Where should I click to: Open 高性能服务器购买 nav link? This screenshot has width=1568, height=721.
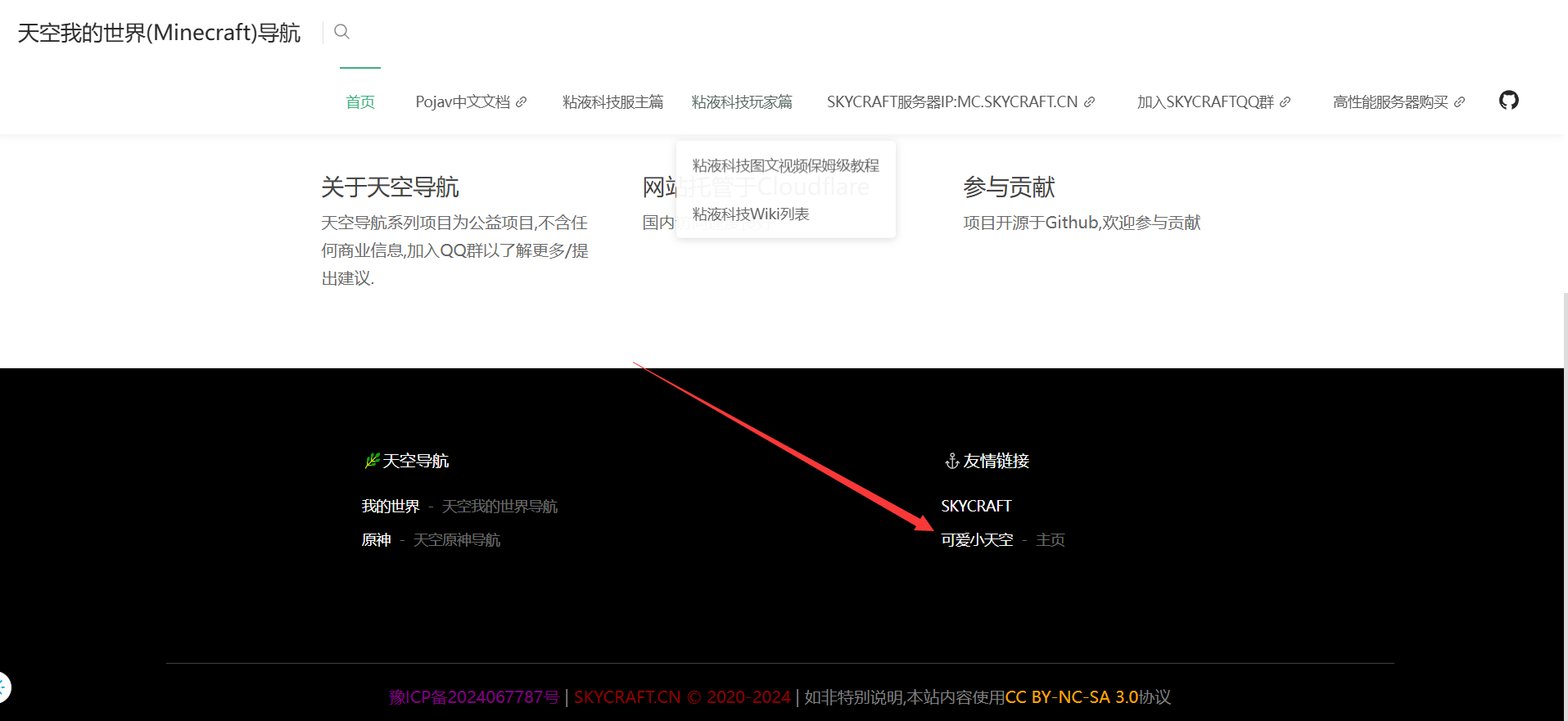point(1390,102)
